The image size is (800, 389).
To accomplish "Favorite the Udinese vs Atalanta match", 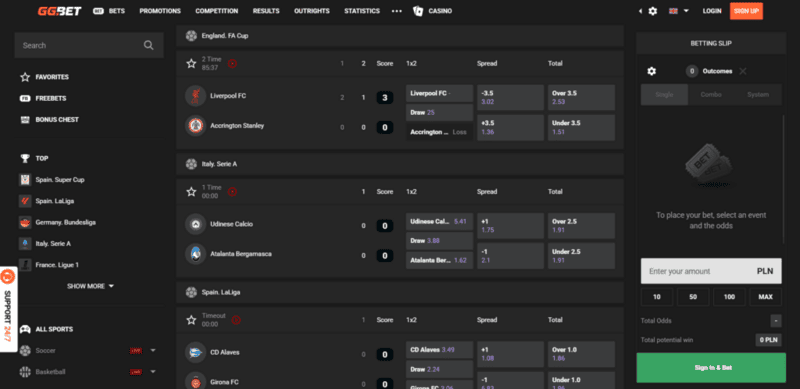I will [x=191, y=192].
